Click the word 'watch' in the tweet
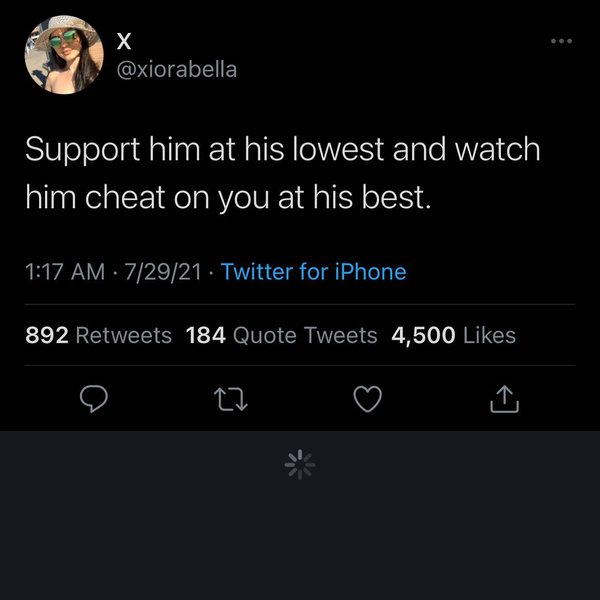The height and width of the screenshot is (600, 600). (497, 149)
